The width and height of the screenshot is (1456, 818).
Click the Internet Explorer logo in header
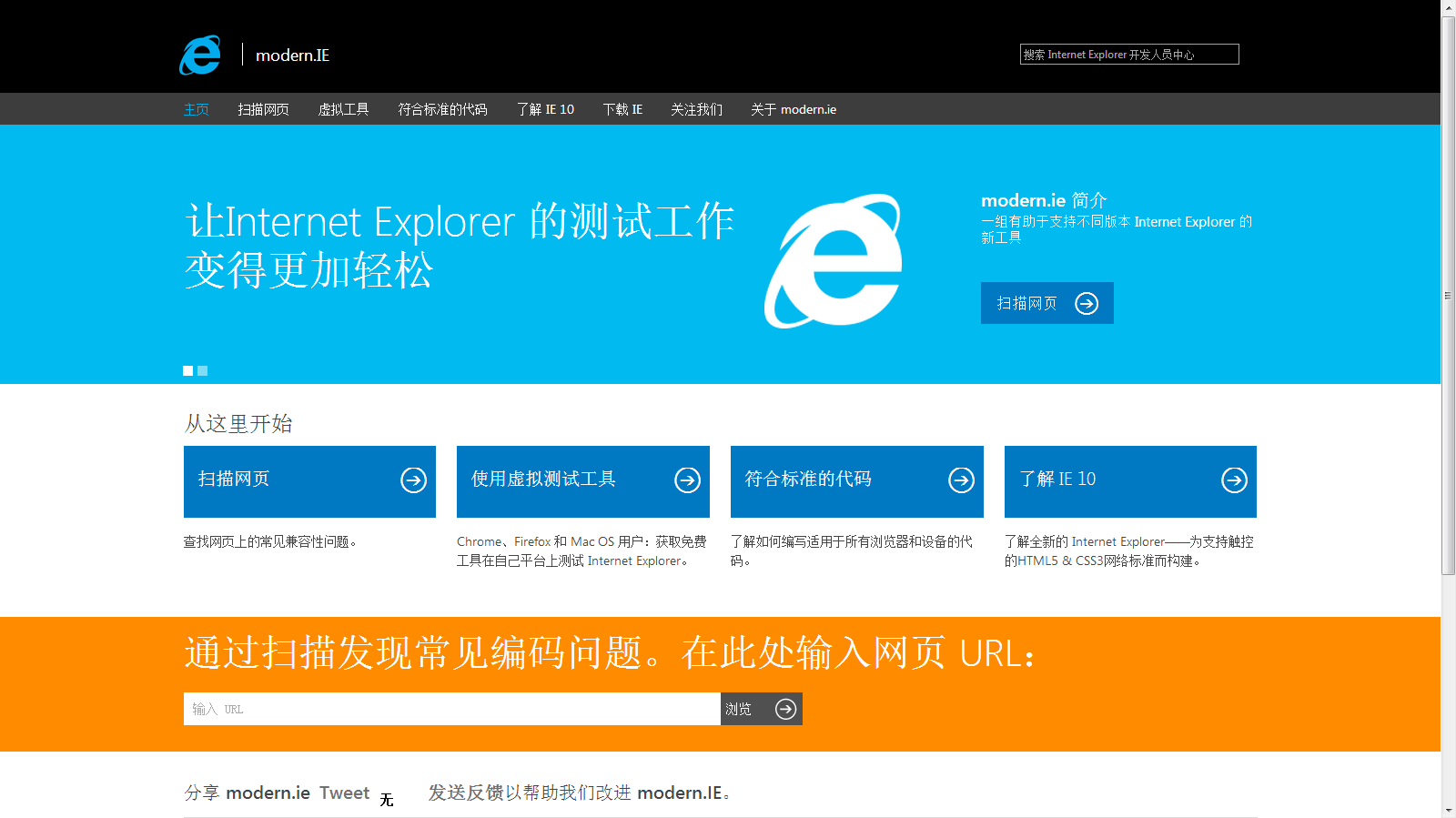(x=200, y=55)
